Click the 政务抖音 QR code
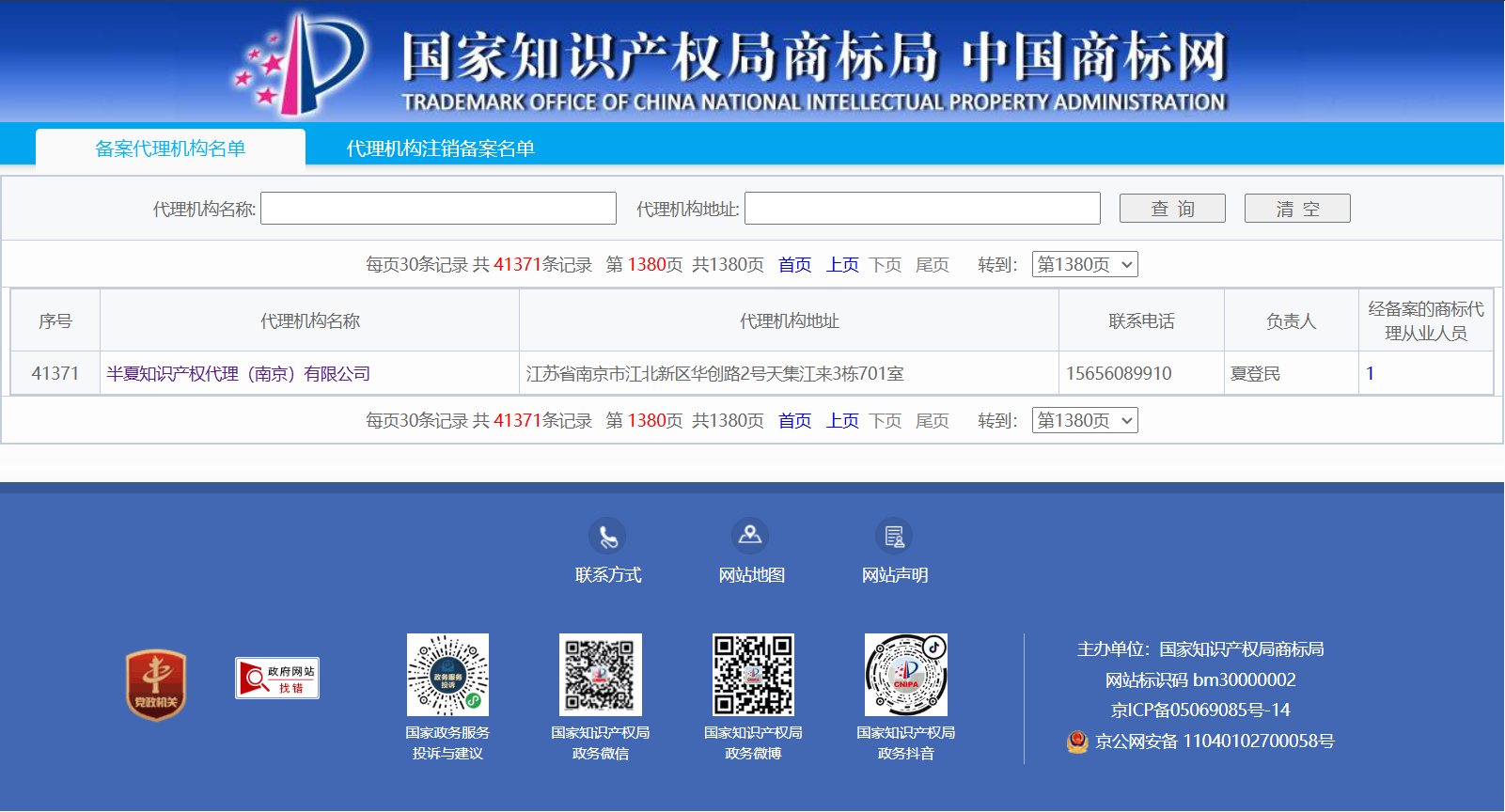This screenshot has height=812, width=1505. [906, 675]
